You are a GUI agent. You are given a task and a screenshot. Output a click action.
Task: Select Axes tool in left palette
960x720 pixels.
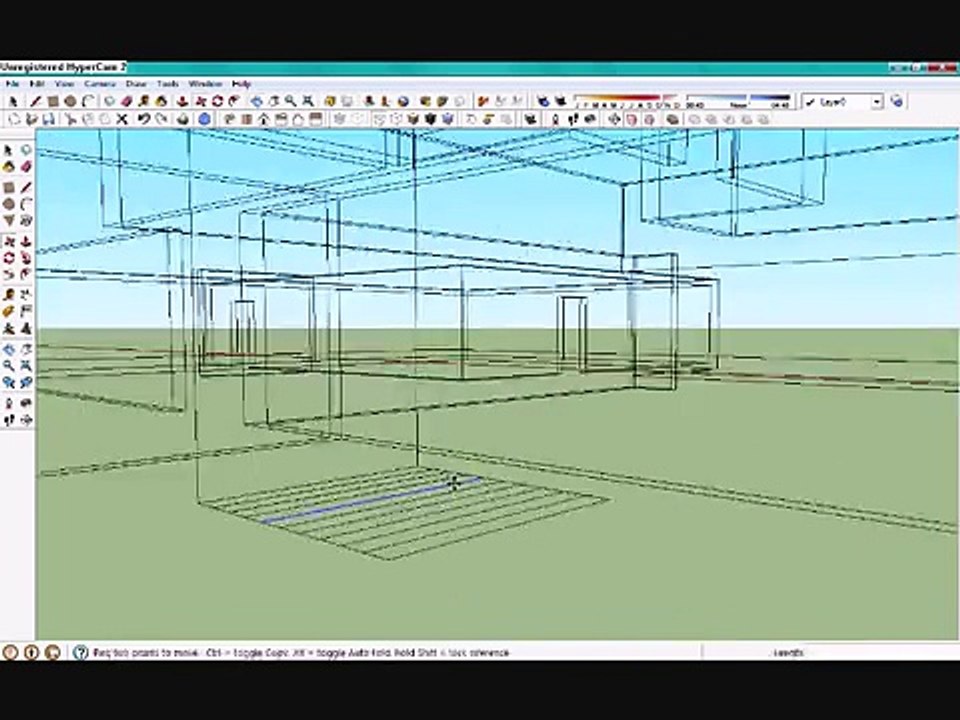point(9,329)
